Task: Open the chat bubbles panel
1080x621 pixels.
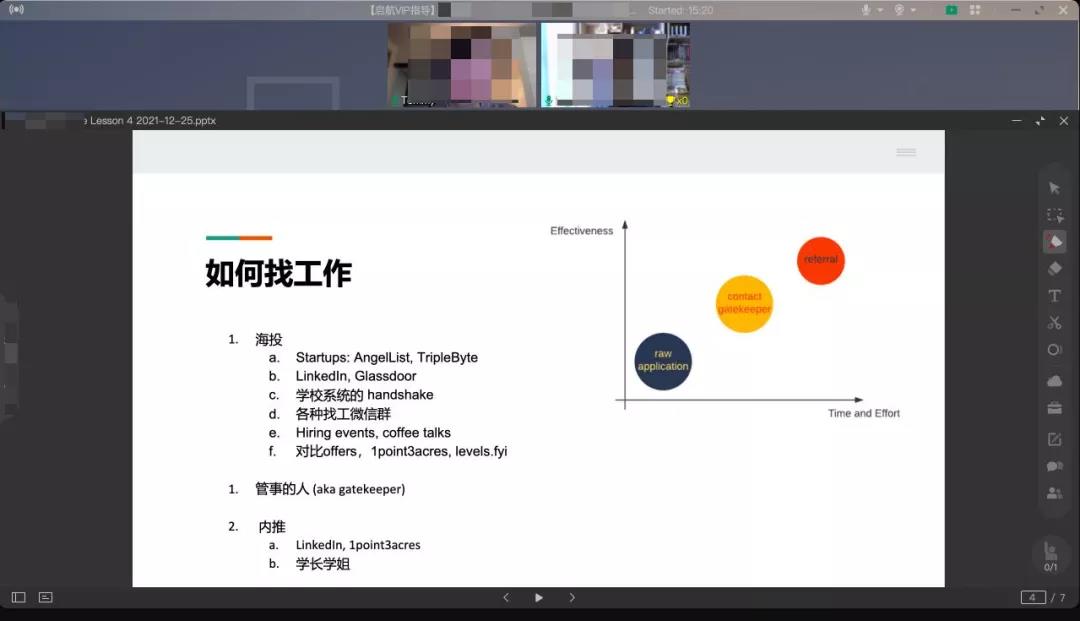Action: pyautogui.click(x=1054, y=466)
